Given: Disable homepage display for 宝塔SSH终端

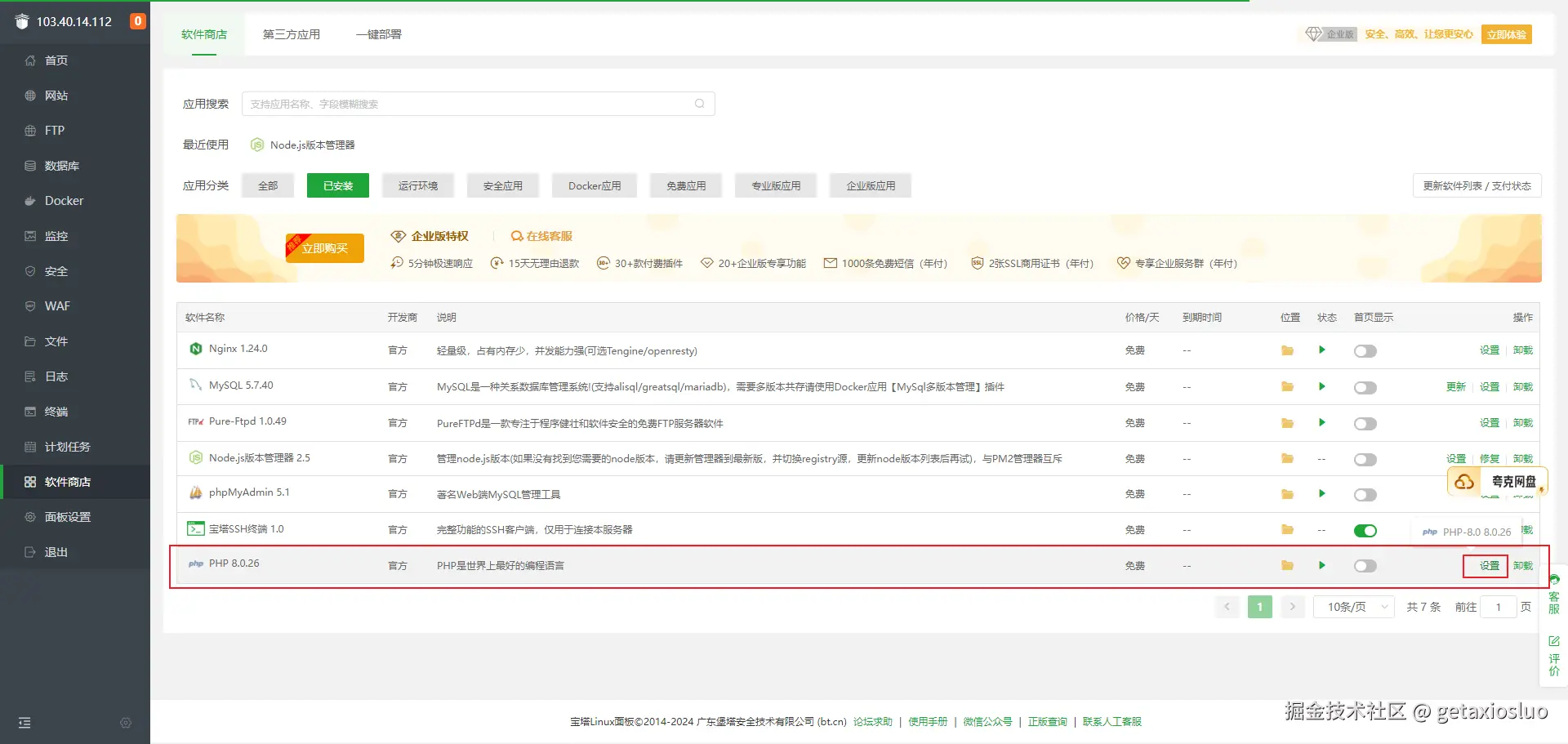Looking at the screenshot, I should click(x=1365, y=531).
